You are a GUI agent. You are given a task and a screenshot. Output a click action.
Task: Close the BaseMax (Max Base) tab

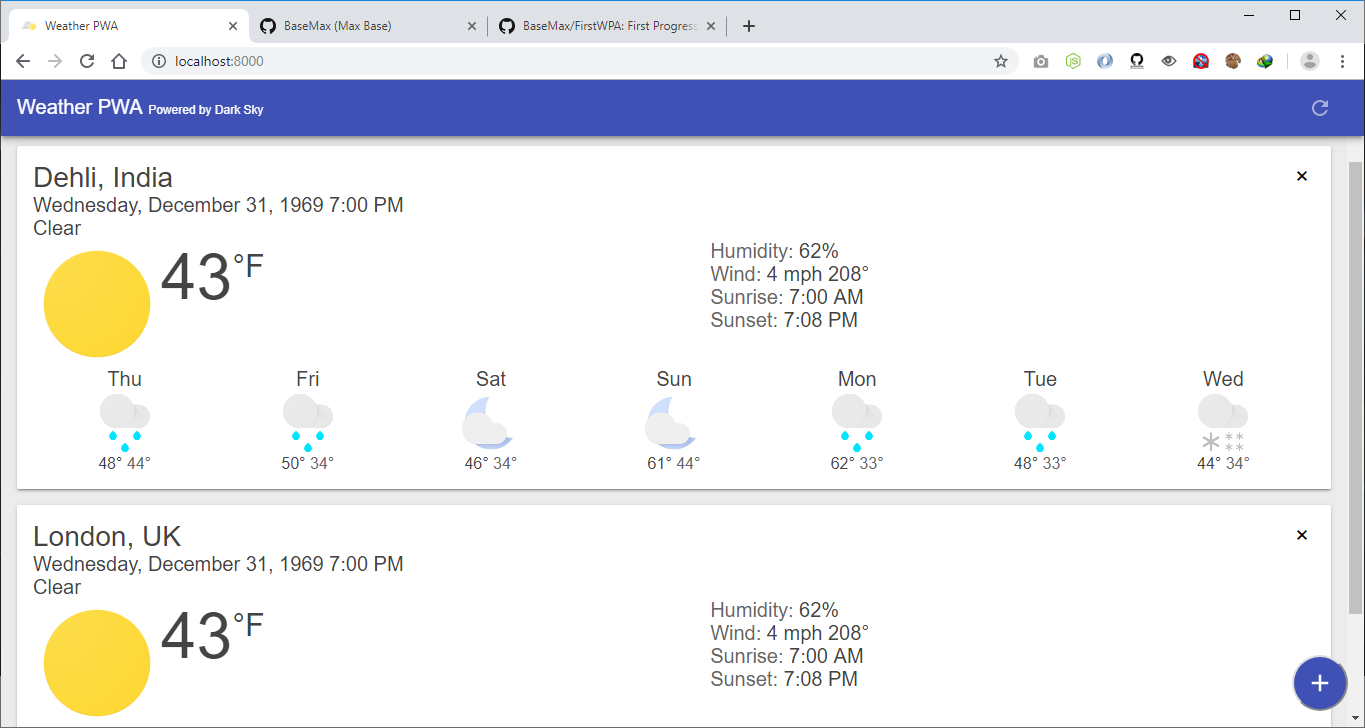click(x=472, y=26)
